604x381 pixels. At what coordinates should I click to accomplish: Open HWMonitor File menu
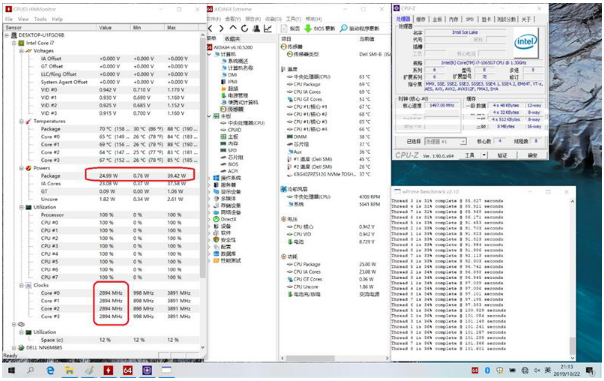tap(9, 19)
